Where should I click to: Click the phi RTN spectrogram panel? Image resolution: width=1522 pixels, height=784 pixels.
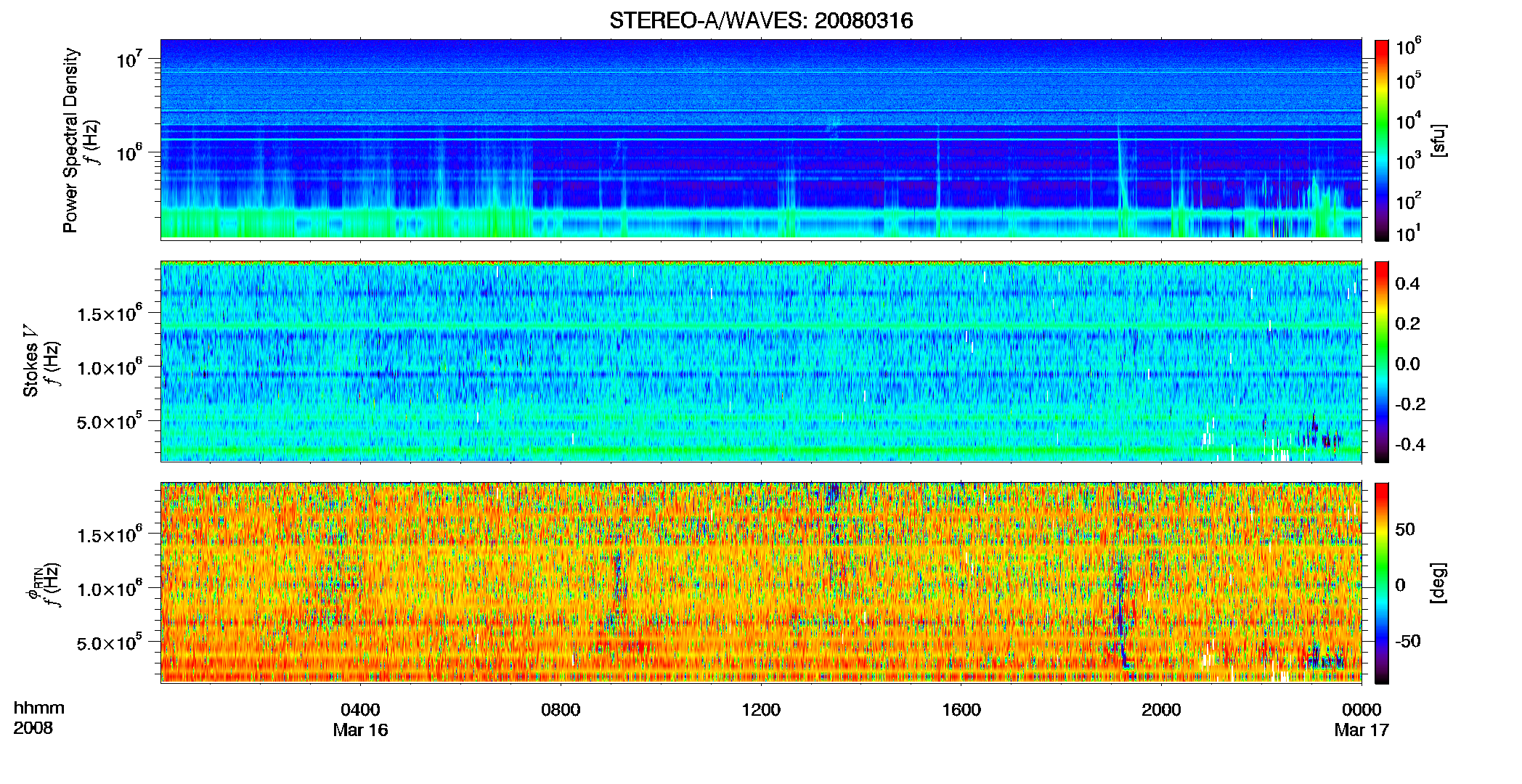coord(761,582)
